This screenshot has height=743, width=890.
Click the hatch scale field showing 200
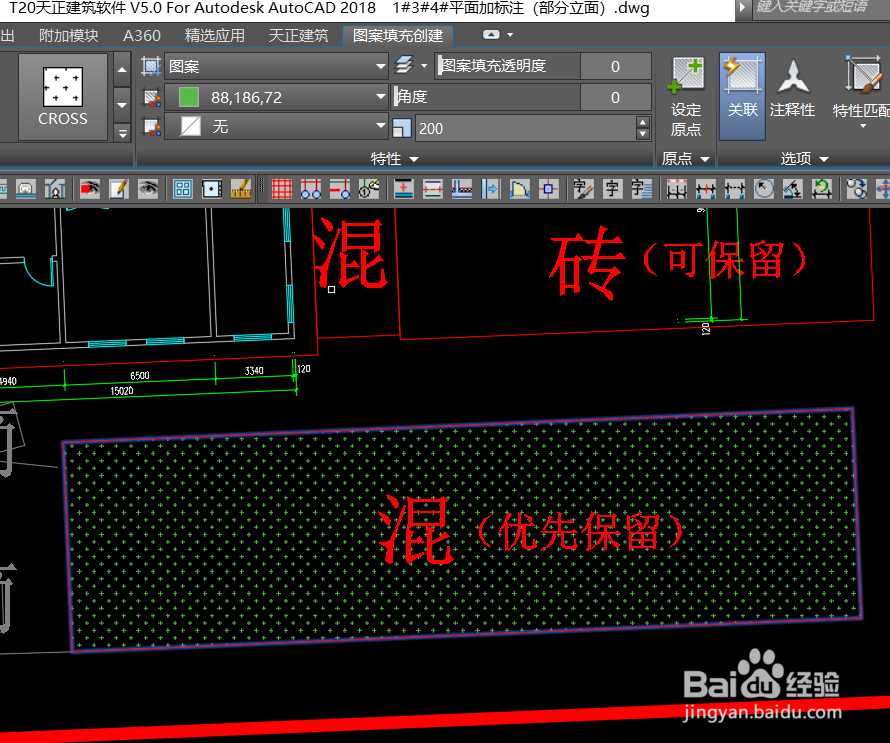pos(525,128)
